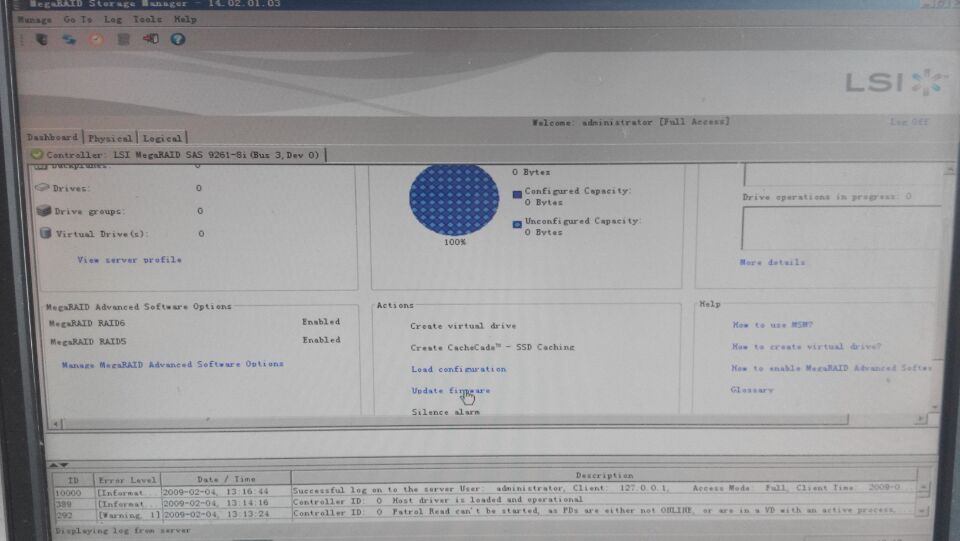Switch to the Physical tab
The width and height of the screenshot is (960, 541).
tap(110, 138)
